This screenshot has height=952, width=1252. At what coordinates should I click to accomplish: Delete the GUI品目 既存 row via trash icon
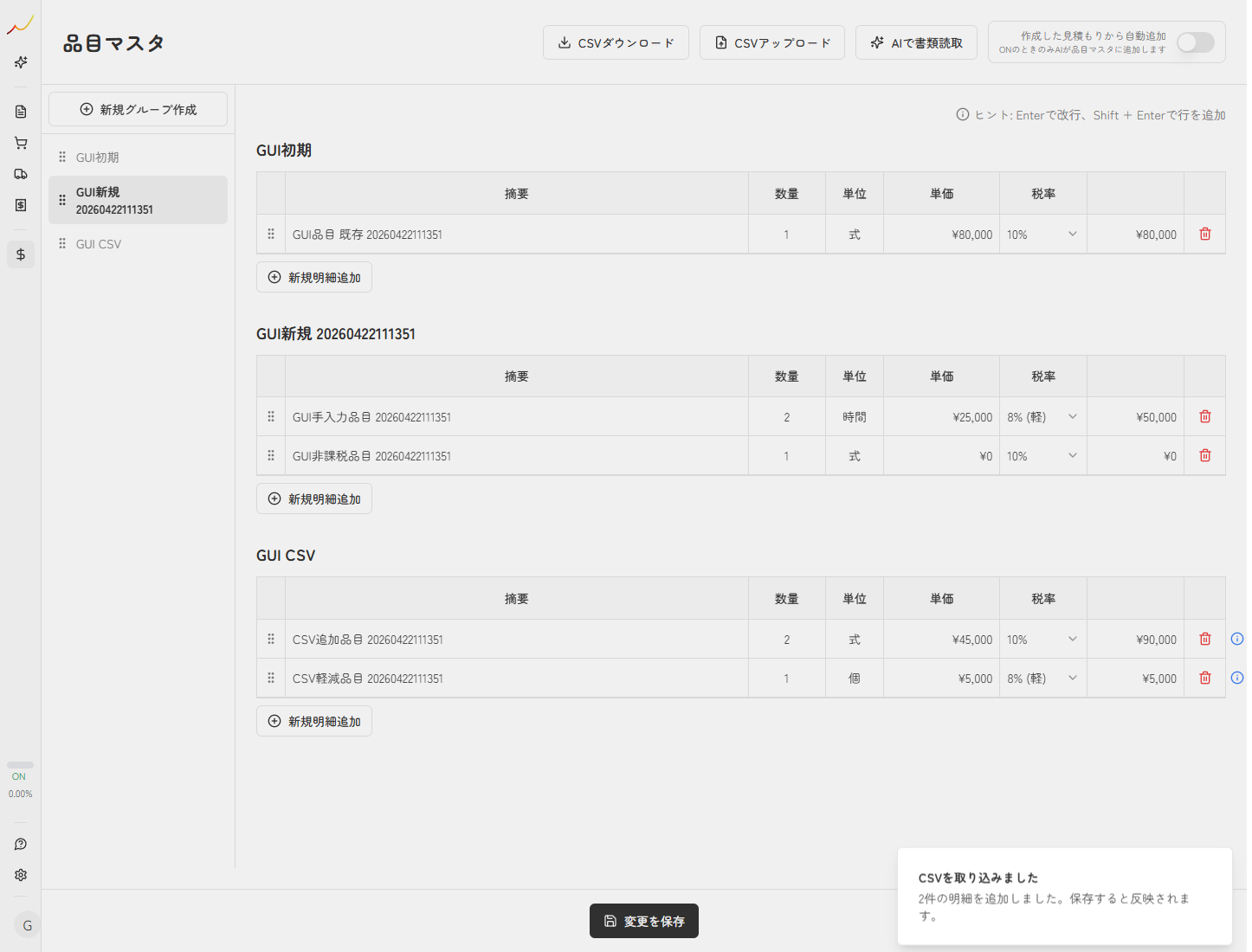(x=1204, y=234)
